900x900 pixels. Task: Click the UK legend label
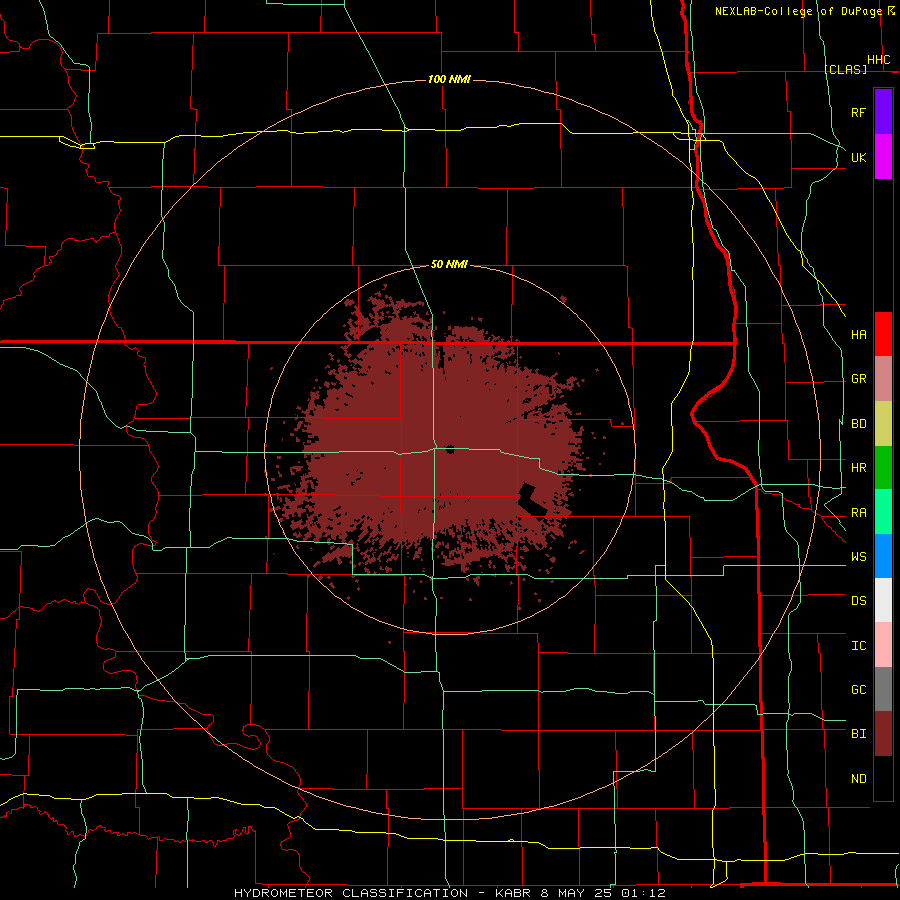(858, 157)
